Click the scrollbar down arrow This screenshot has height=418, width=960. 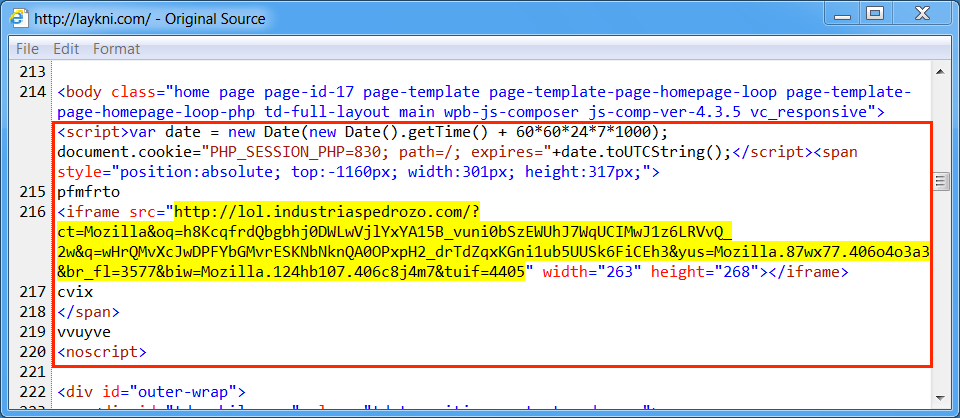[940, 400]
